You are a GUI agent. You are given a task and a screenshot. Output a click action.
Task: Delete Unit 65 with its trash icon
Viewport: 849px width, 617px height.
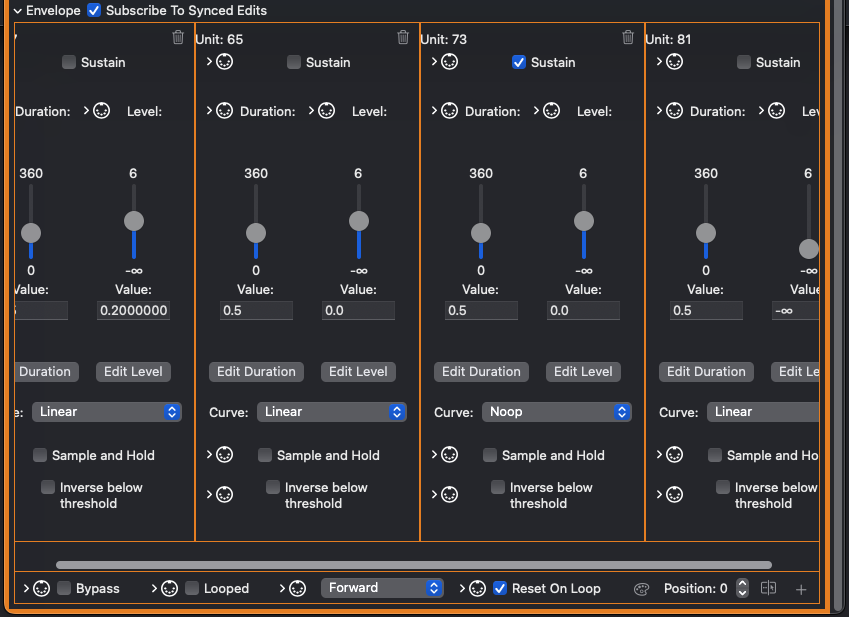(403, 38)
